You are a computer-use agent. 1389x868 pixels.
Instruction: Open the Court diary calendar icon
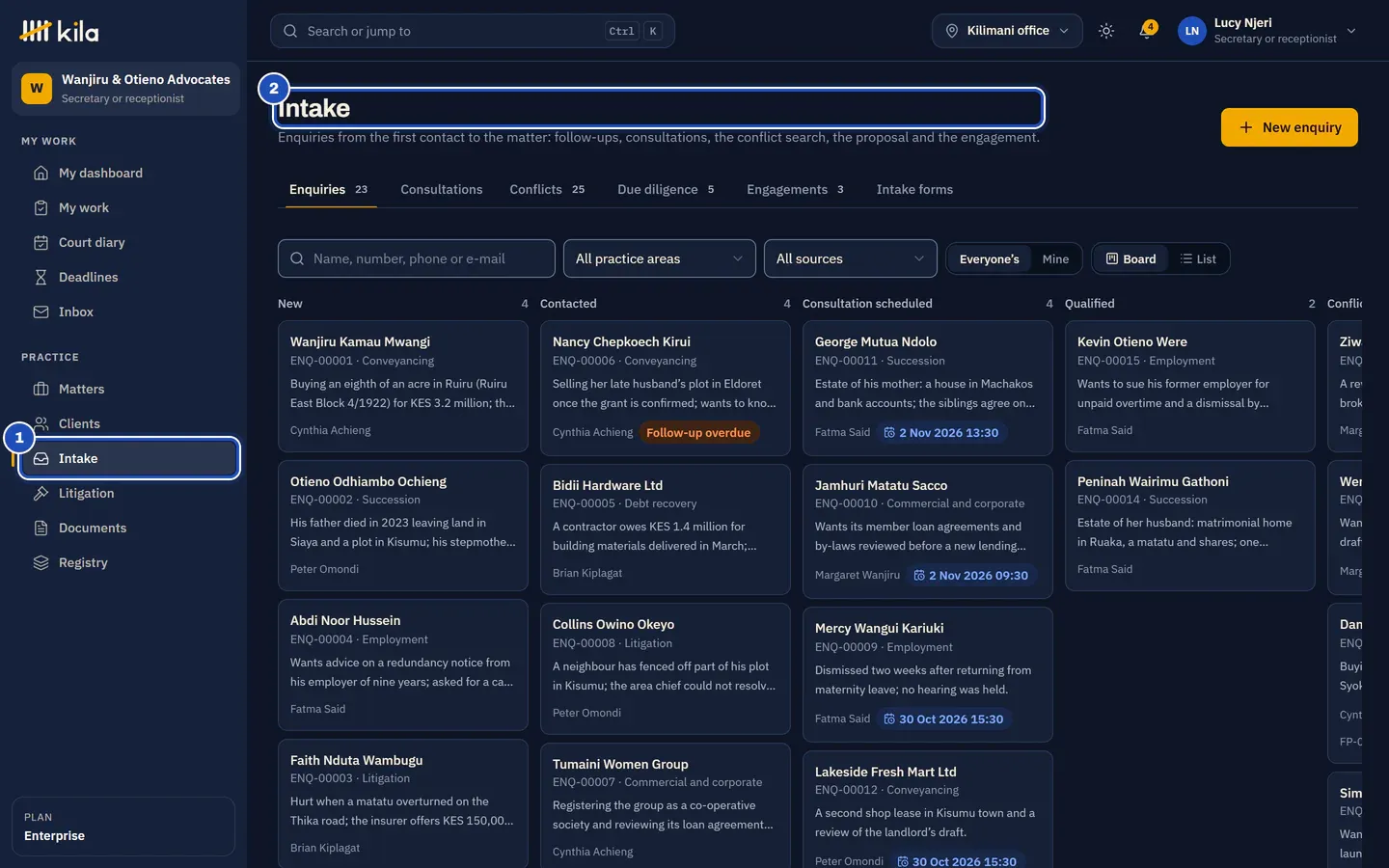tap(41, 242)
